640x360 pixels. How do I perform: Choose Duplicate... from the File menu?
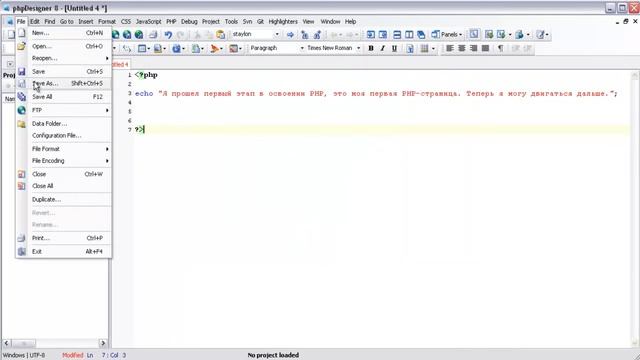pos(64,200)
